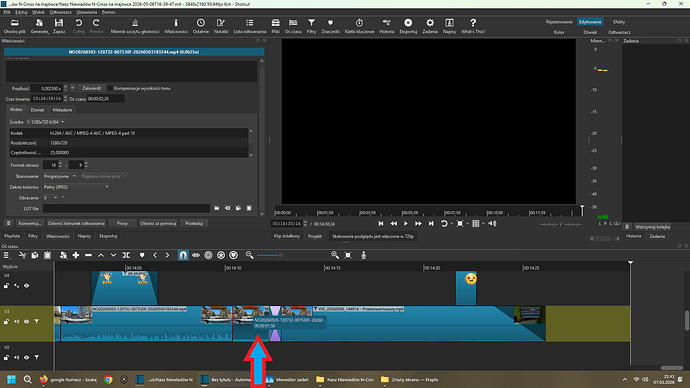
Task: Open the player grid options dropdown arrow
Action: click(x=483, y=223)
